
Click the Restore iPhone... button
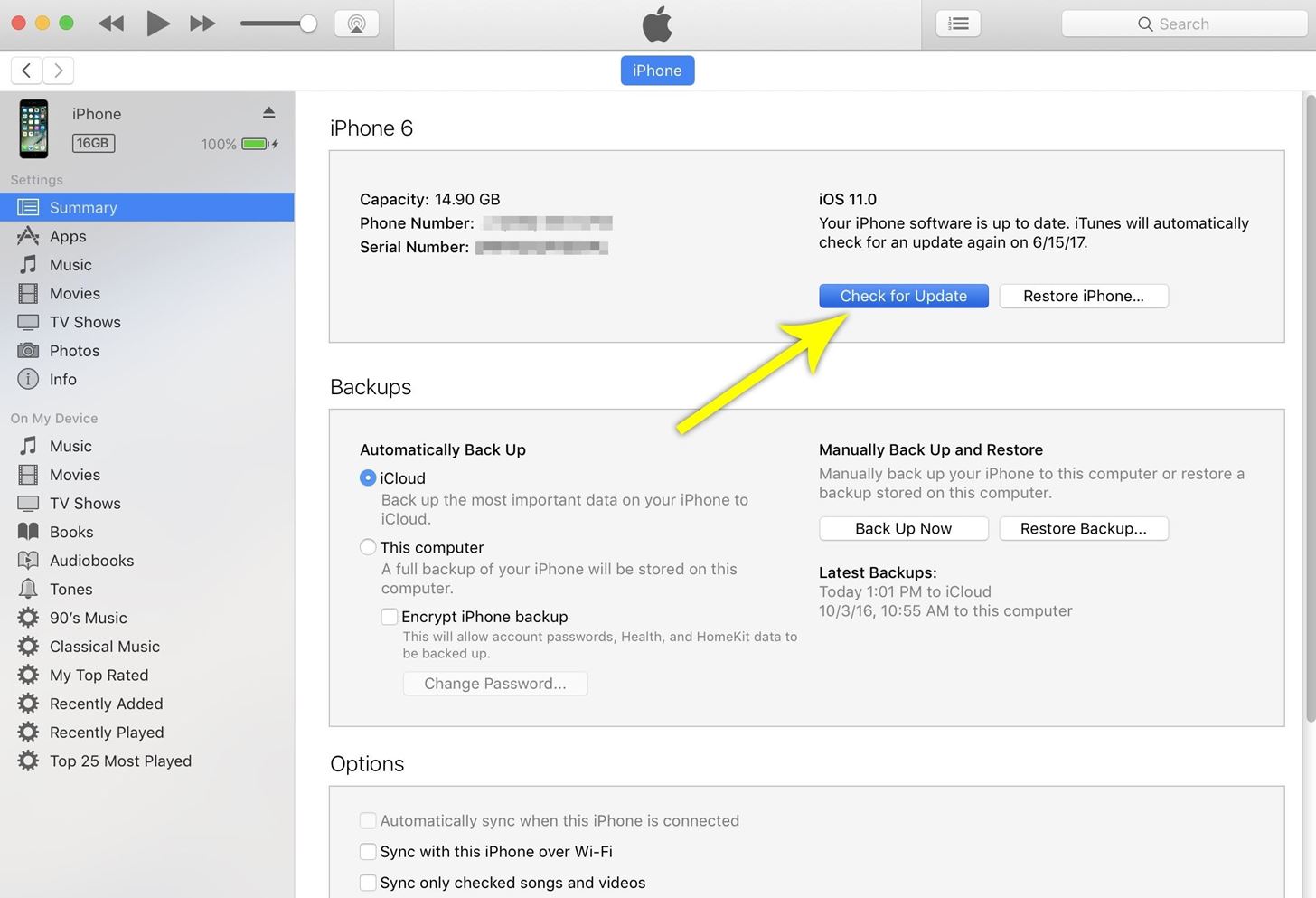tap(1084, 296)
